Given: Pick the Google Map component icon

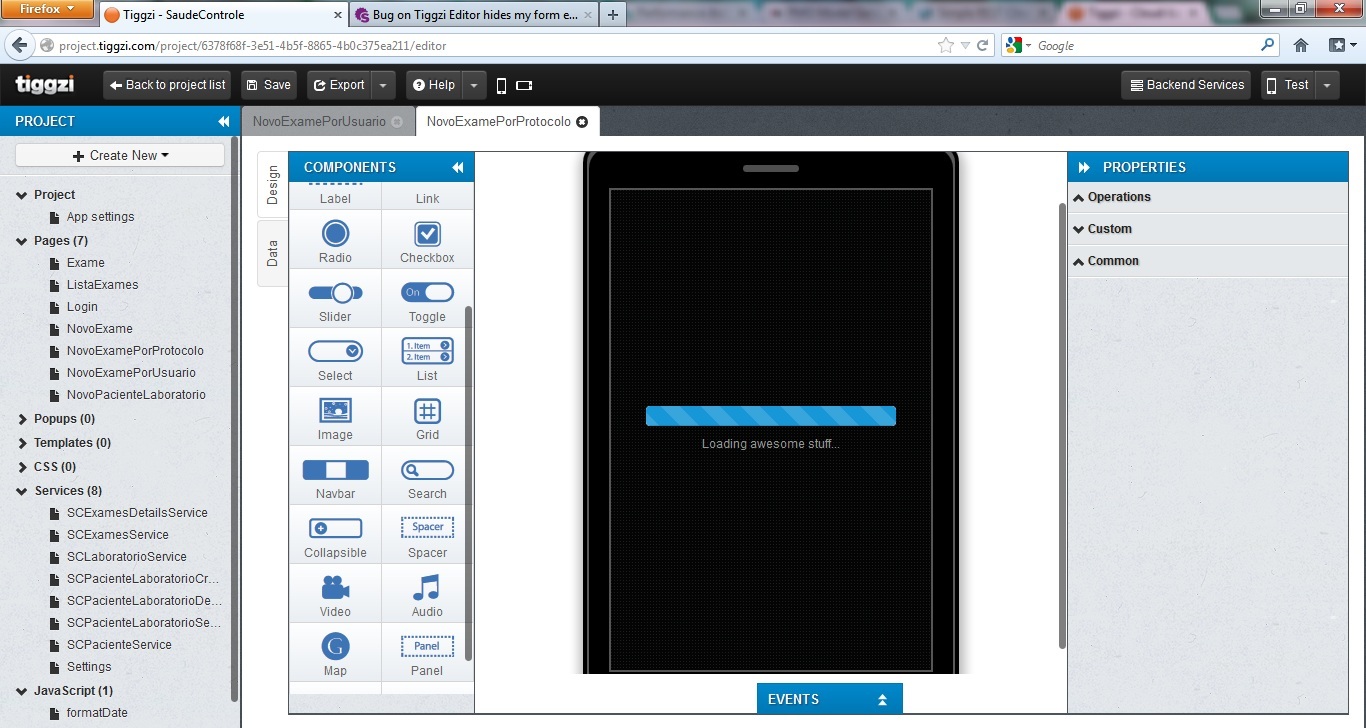Looking at the screenshot, I should point(335,646).
